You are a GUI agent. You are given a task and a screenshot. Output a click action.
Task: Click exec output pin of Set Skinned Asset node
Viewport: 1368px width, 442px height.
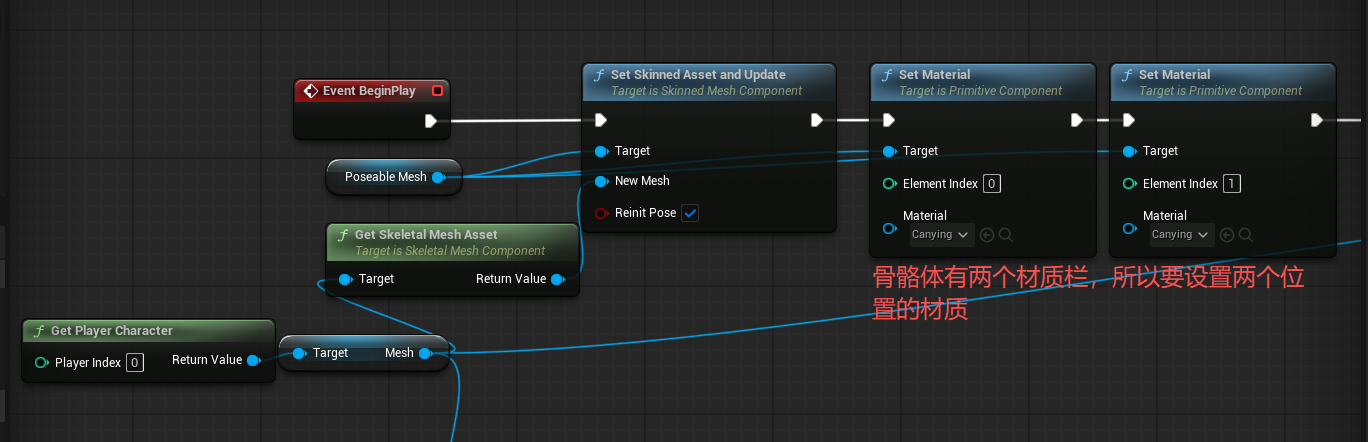click(817, 121)
